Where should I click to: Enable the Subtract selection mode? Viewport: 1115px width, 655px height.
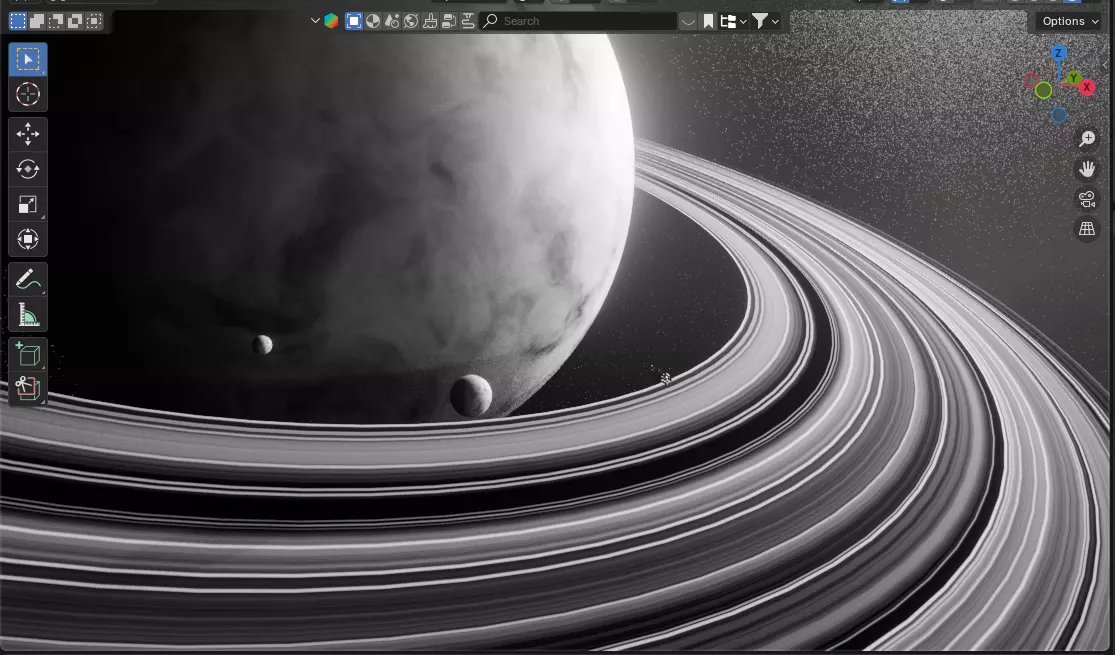coord(55,21)
